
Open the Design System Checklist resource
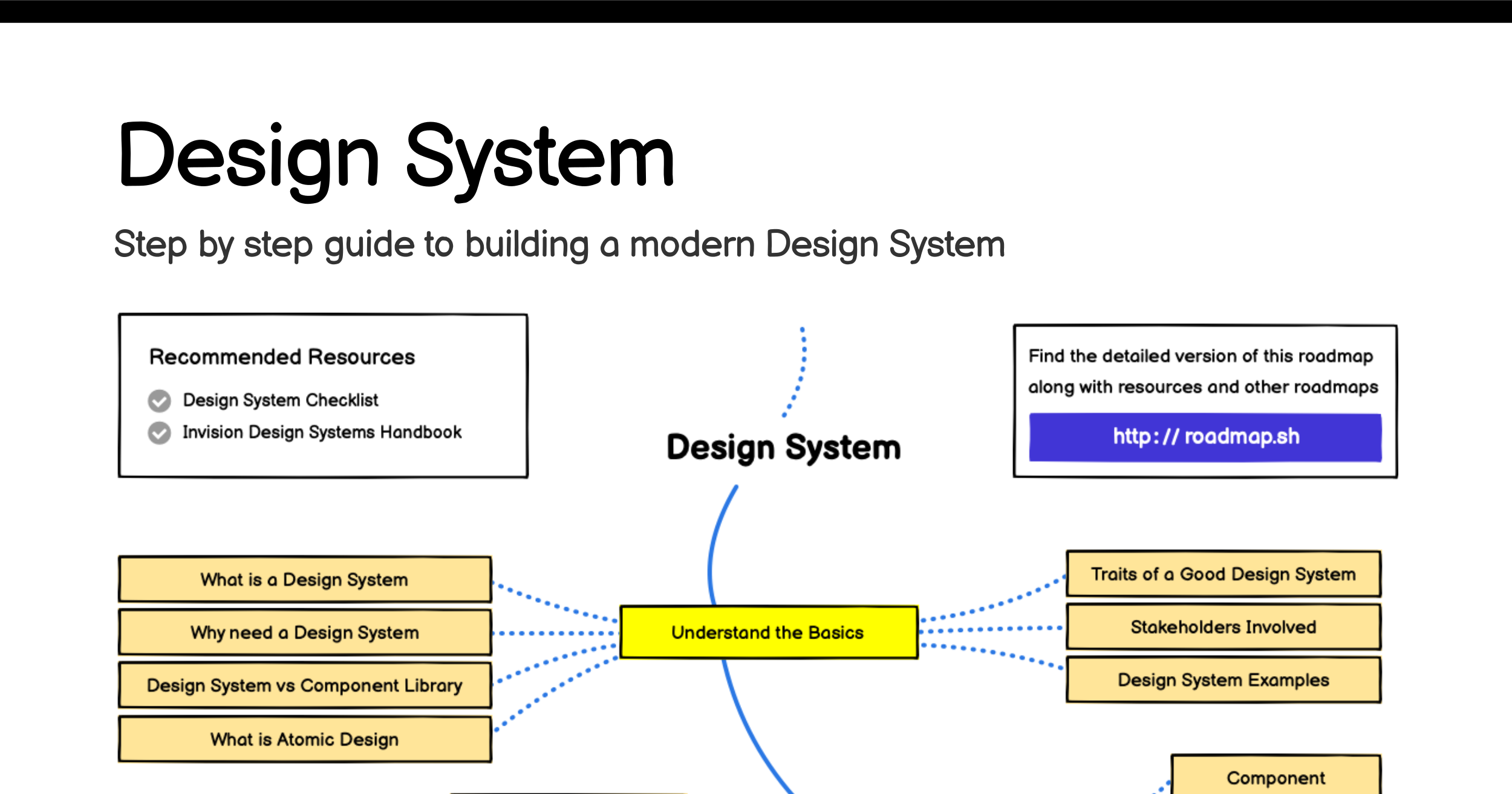281,400
